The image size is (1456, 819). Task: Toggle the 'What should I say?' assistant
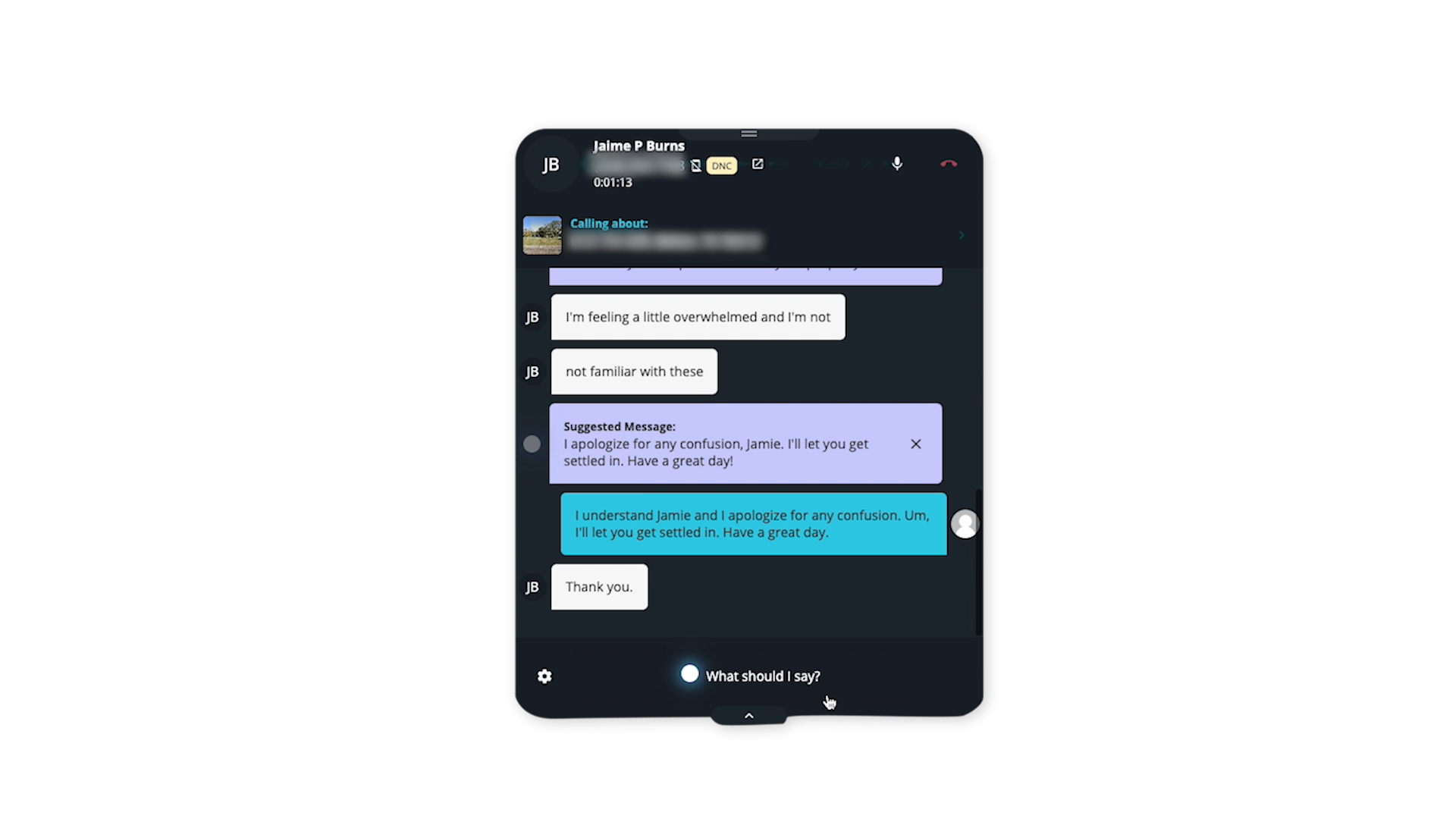(x=749, y=675)
